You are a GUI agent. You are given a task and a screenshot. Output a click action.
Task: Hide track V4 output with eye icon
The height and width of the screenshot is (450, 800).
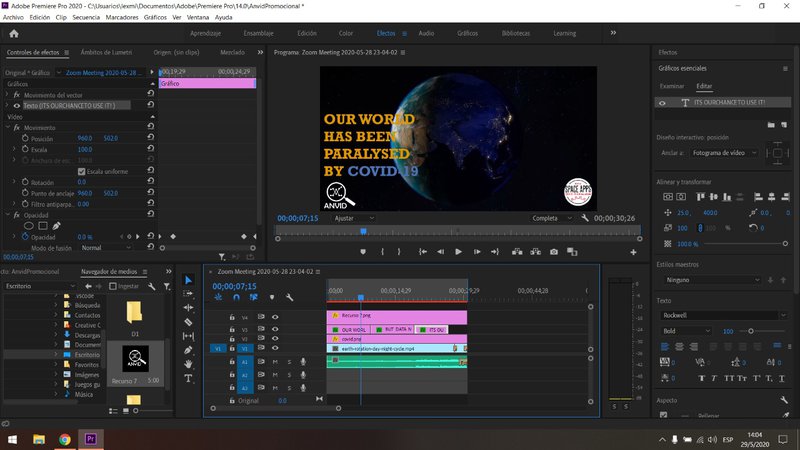275,317
